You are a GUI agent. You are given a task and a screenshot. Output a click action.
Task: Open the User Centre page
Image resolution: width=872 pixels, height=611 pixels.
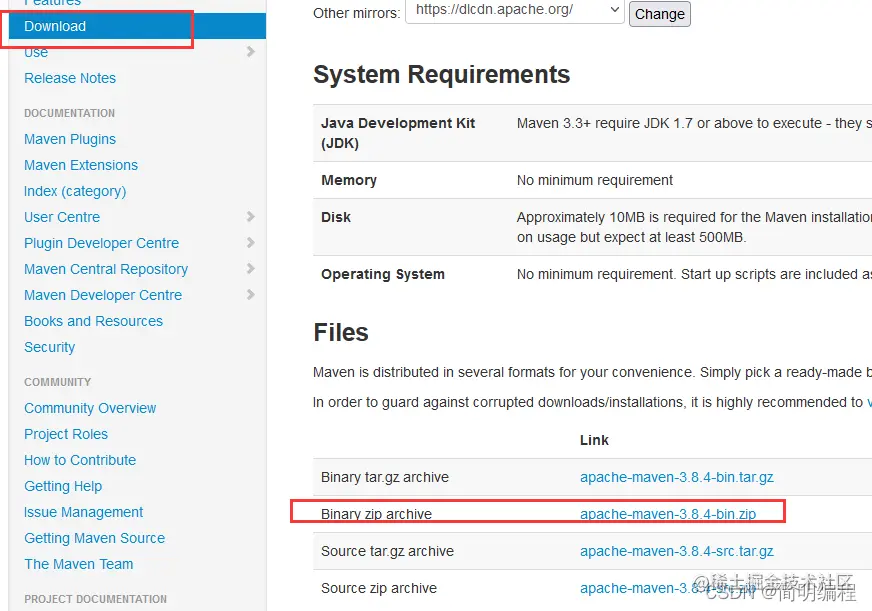[62, 217]
